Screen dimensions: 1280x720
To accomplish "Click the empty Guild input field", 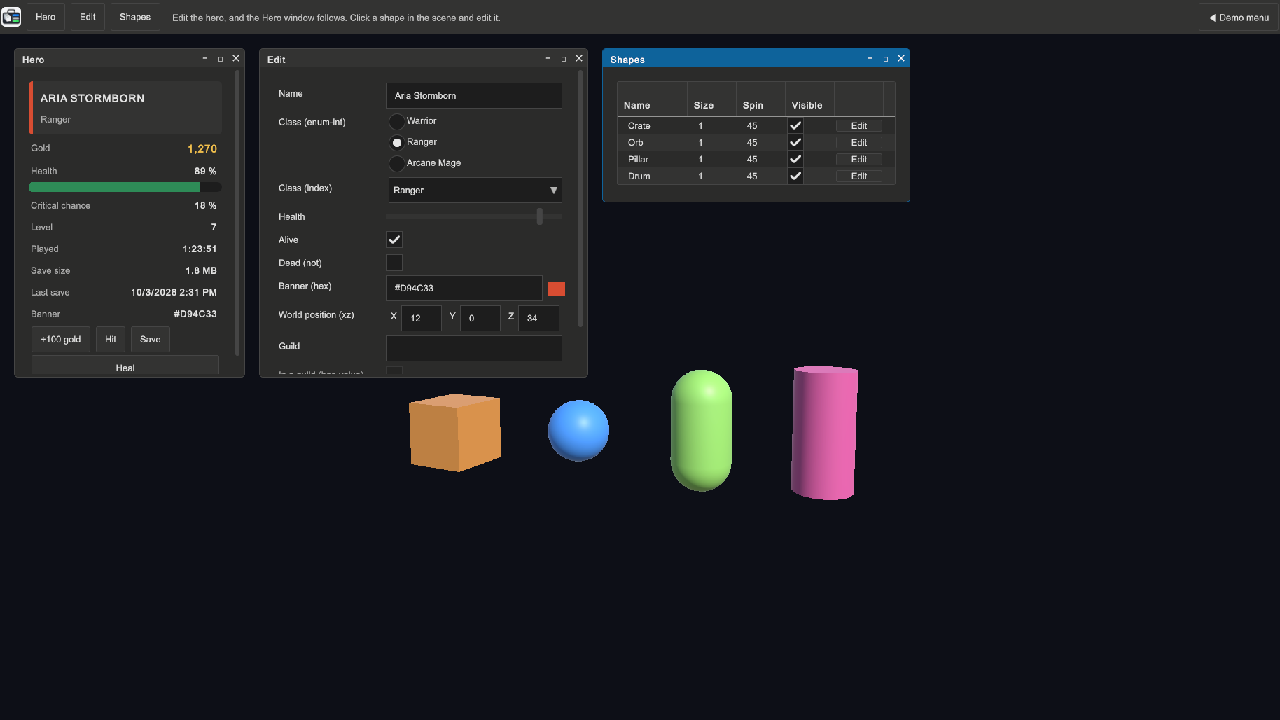I will [474, 348].
